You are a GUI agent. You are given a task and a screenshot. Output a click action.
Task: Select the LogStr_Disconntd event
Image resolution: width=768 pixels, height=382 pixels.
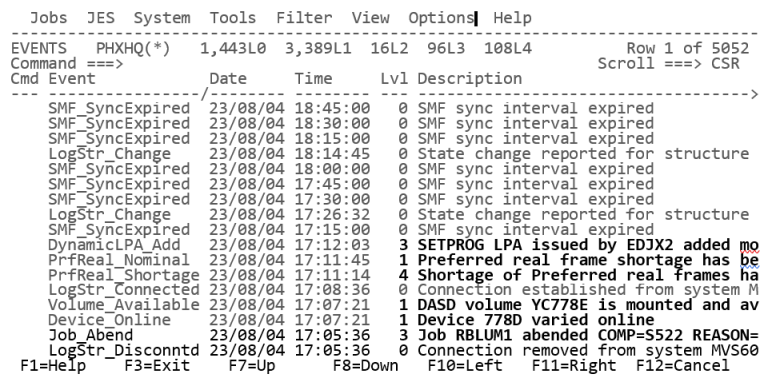tap(124, 351)
